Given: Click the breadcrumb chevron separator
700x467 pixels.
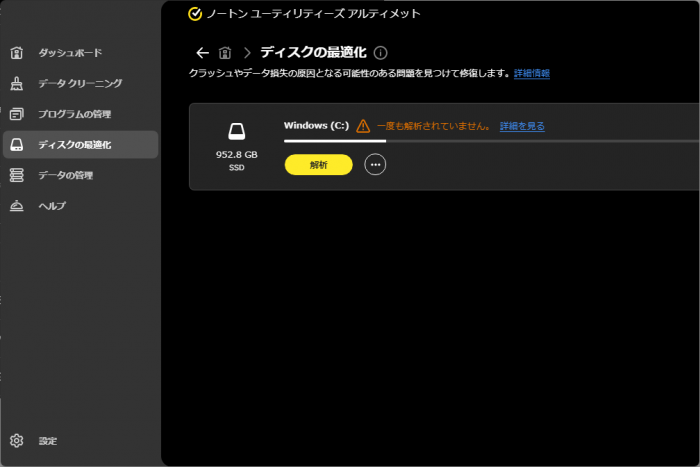Looking at the screenshot, I should pos(247,53).
